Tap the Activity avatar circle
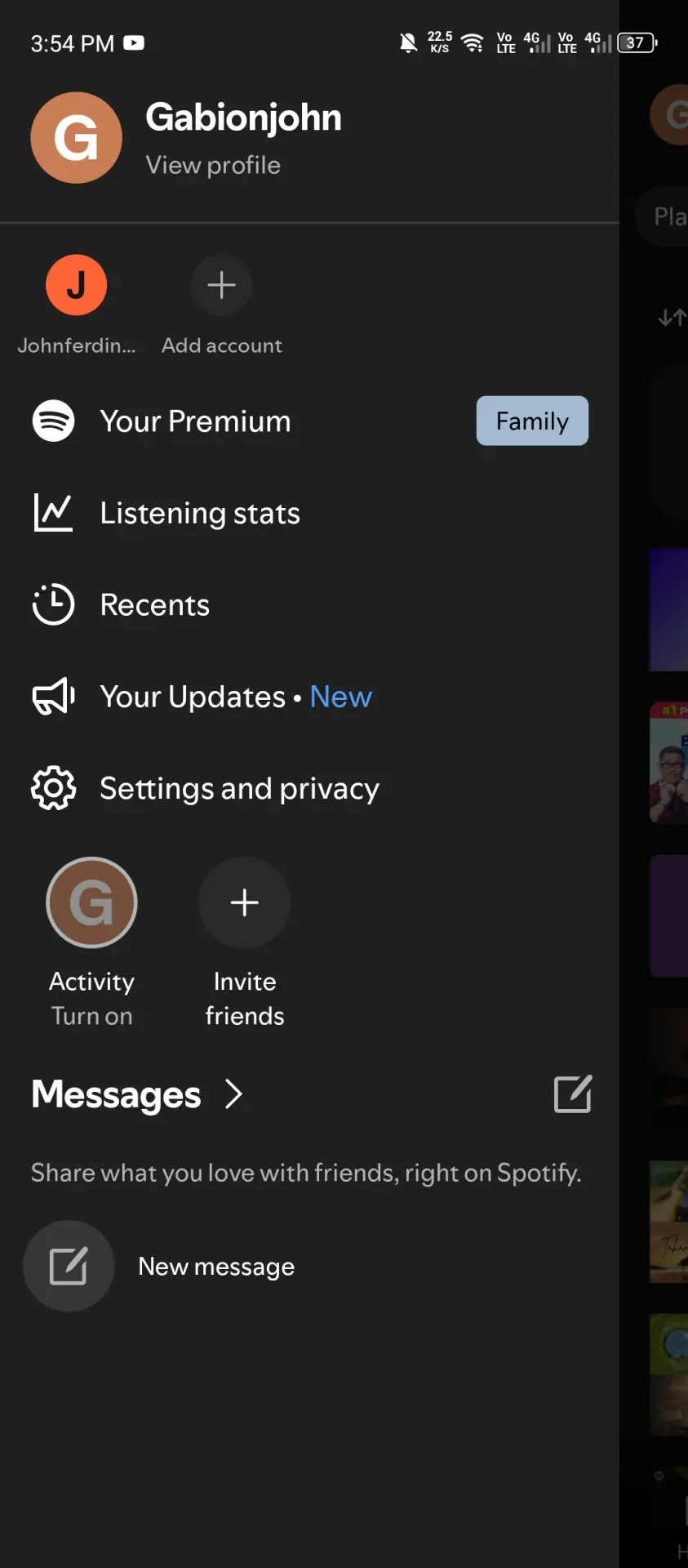The width and height of the screenshot is (688, 1568). pyautogui.click(x=91, y=902)
